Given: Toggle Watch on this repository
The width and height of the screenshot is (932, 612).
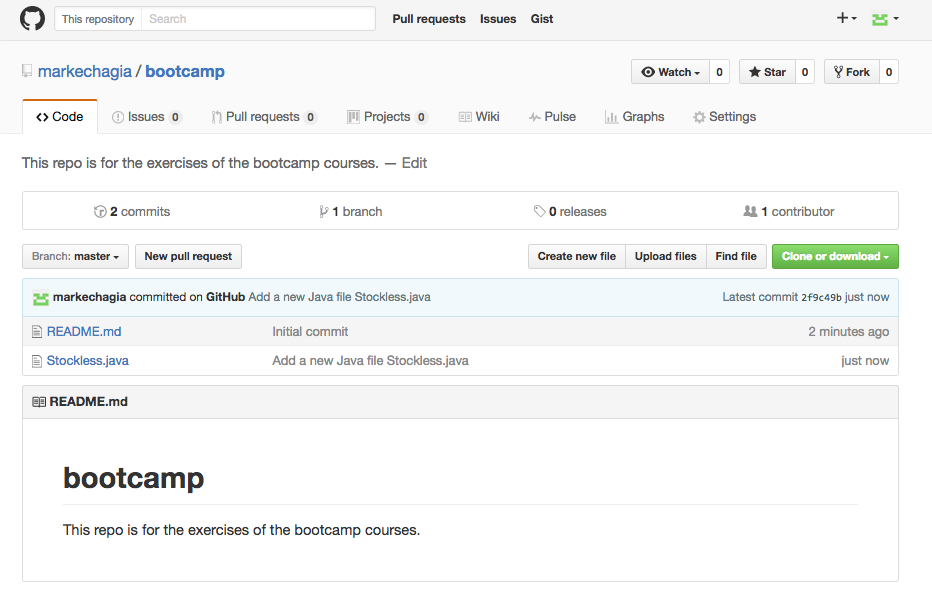Looking at the screenshot, I should click(x=670, y=72).
